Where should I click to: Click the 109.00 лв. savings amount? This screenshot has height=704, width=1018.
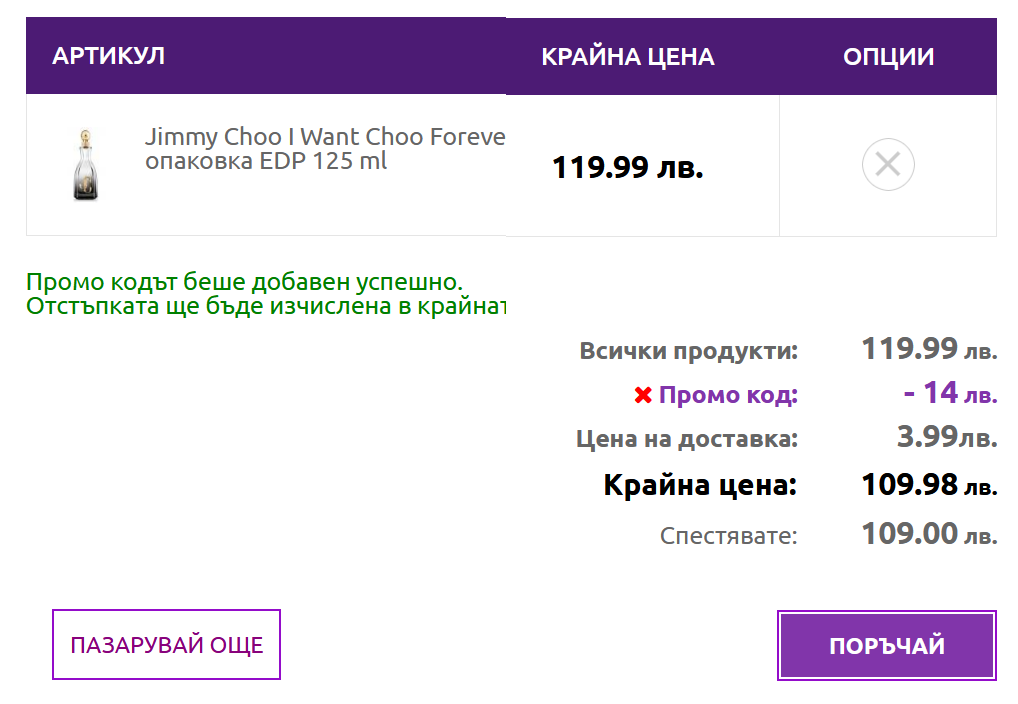[929, 534]
